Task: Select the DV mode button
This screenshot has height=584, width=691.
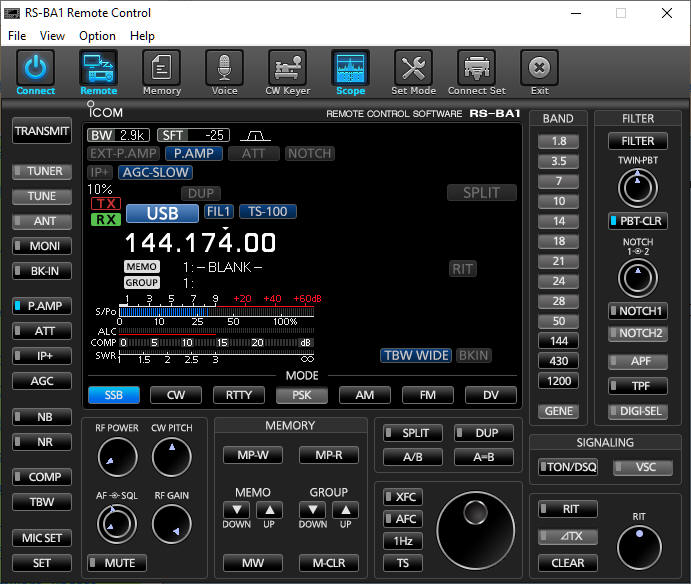Action: click(490, 395)
